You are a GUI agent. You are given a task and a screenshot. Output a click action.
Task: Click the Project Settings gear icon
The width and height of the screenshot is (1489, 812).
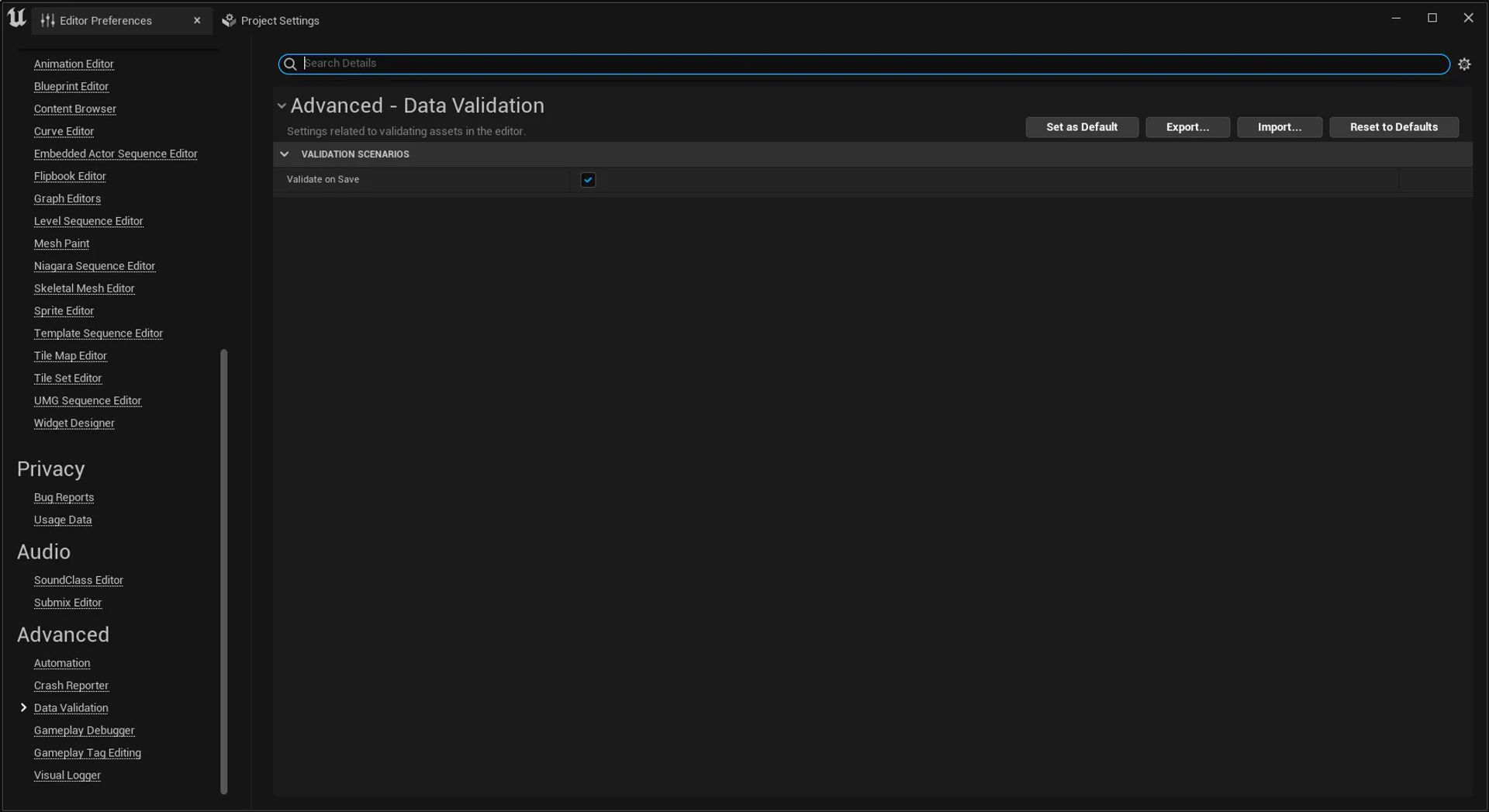(229, 20)
